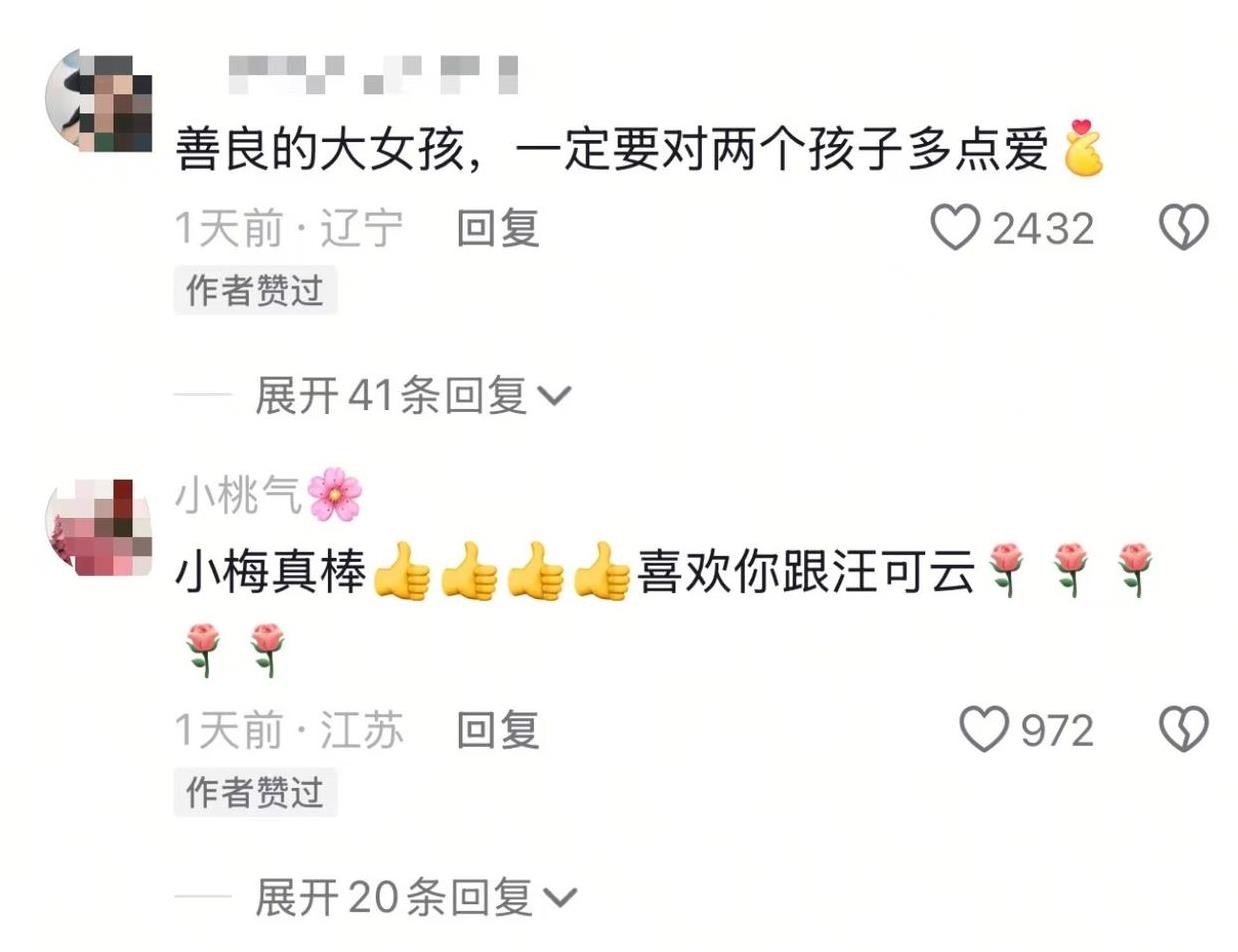Like the 小桃气 comment heart icon
1238x952 pixels.
[984, 730]
